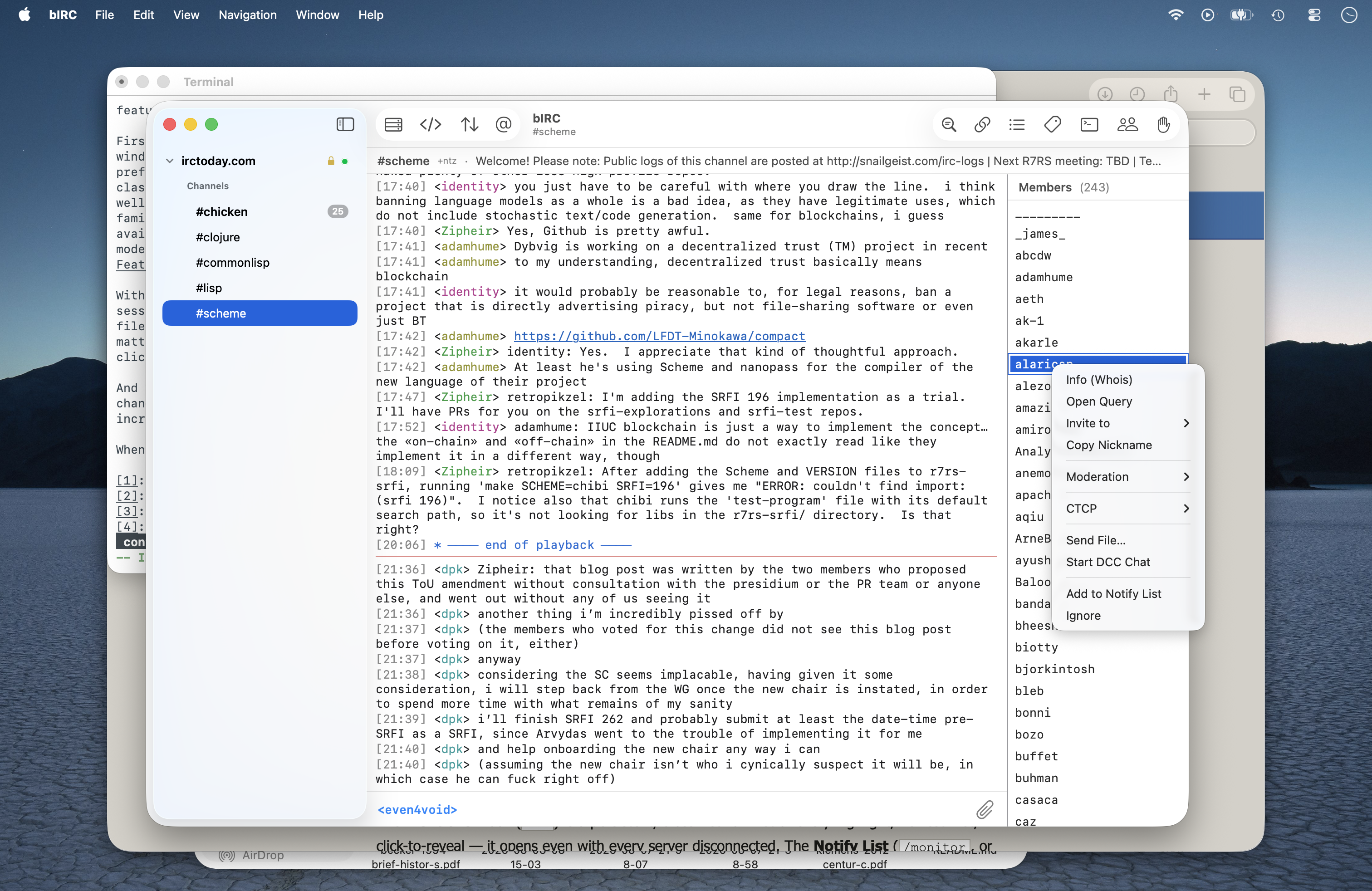Switch to the #clojure channel
This screenshot has width=1372, height=891.
[260, 237]
